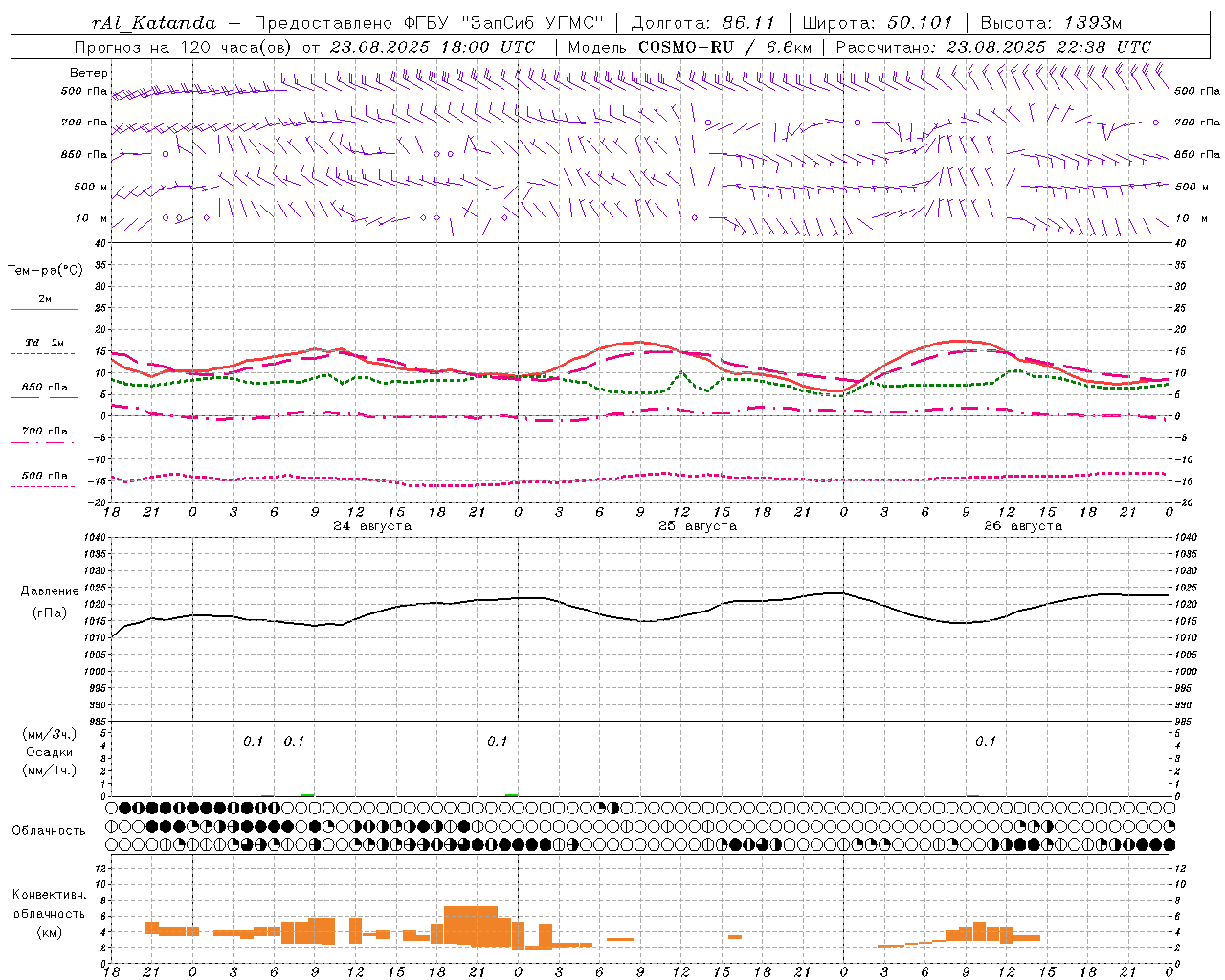
Task: Click the 0.1 precipitation value above 26 августа
Action: (986, 741)
